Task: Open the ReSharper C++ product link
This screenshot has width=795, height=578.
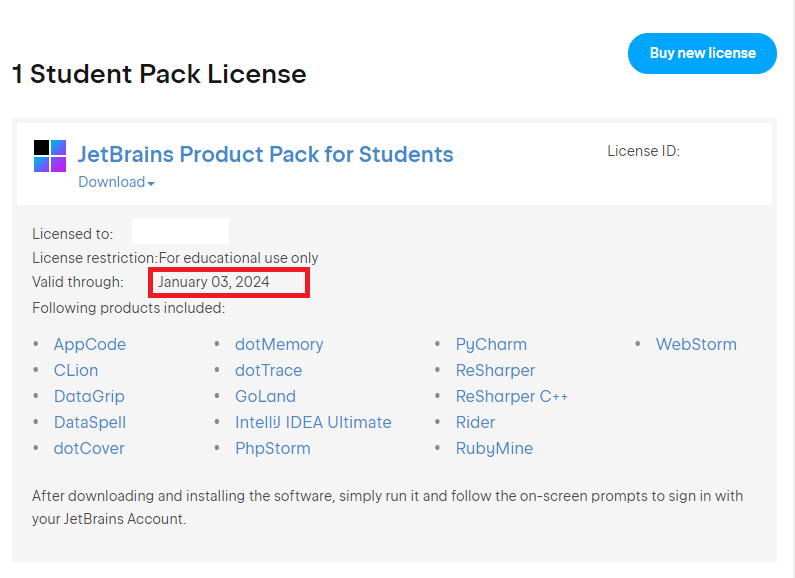Action: click(x=512, y=396)
